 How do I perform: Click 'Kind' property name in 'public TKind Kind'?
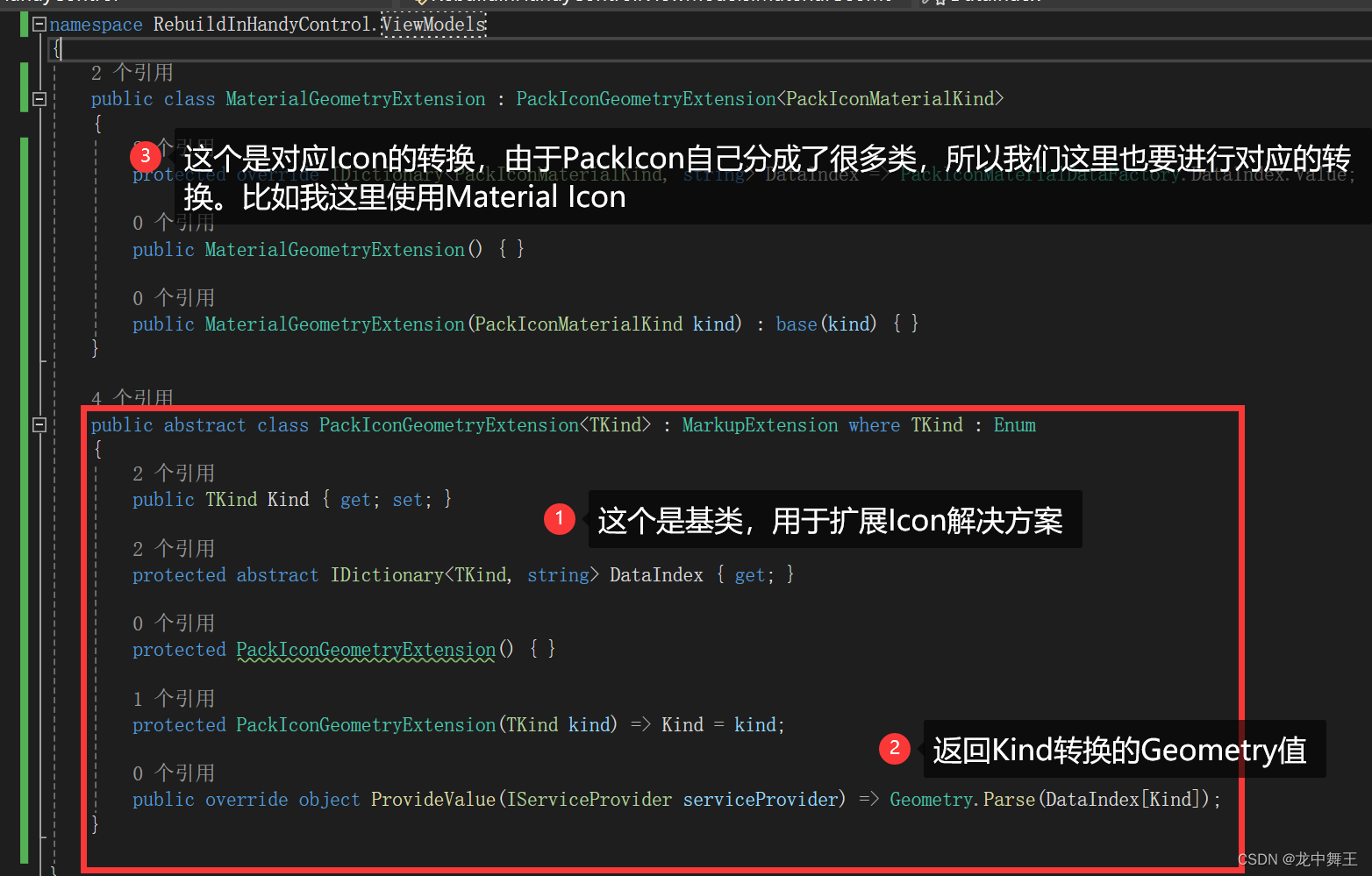coord(289,500)
